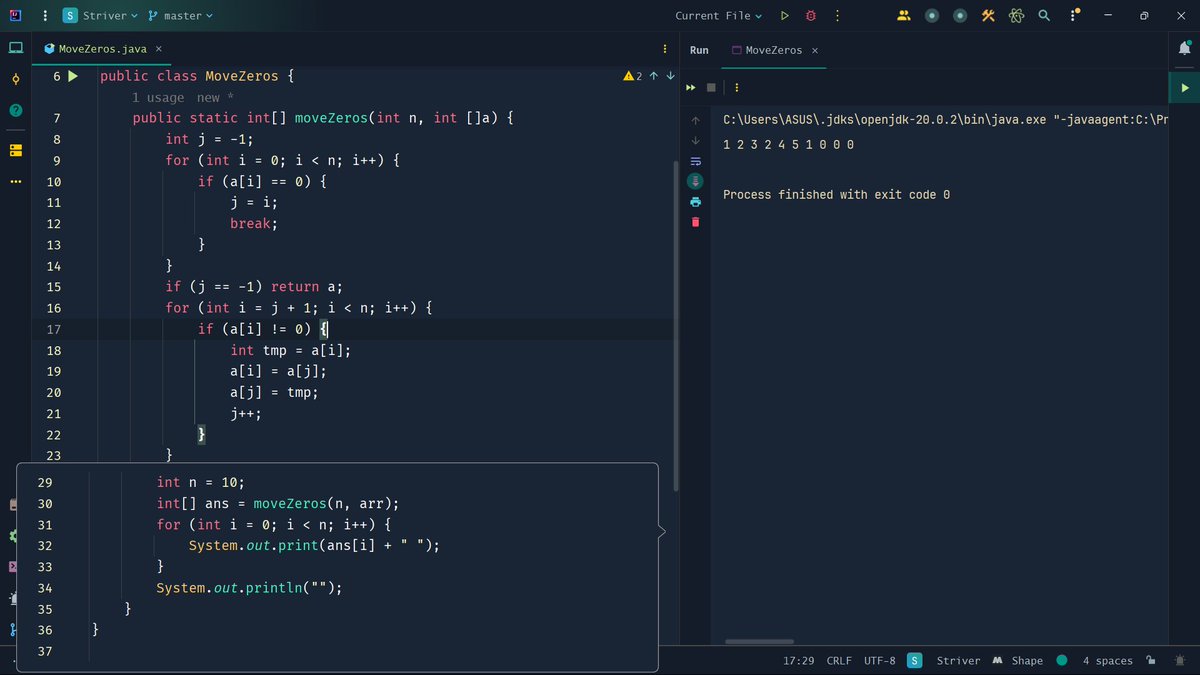
Task: Change the 4 spaces indent setting
Action: pyautogui.click(x=1108, y=661)
